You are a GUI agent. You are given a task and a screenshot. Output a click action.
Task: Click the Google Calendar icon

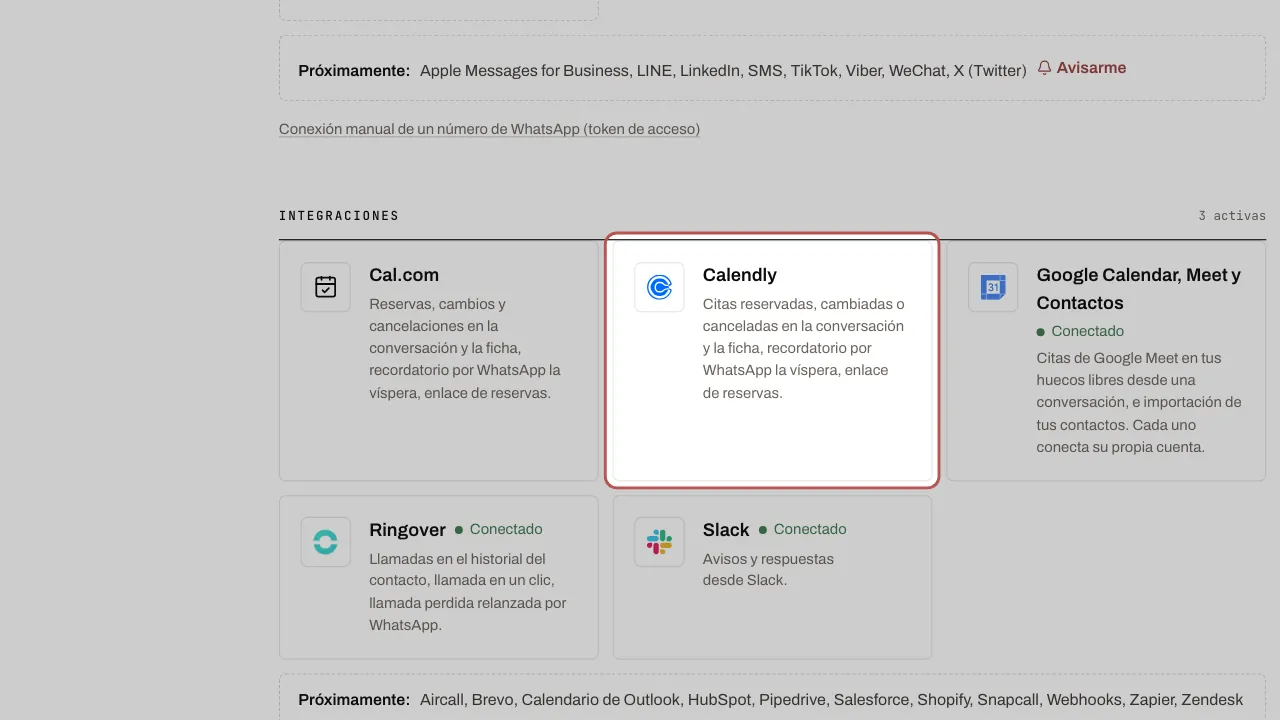993,287
